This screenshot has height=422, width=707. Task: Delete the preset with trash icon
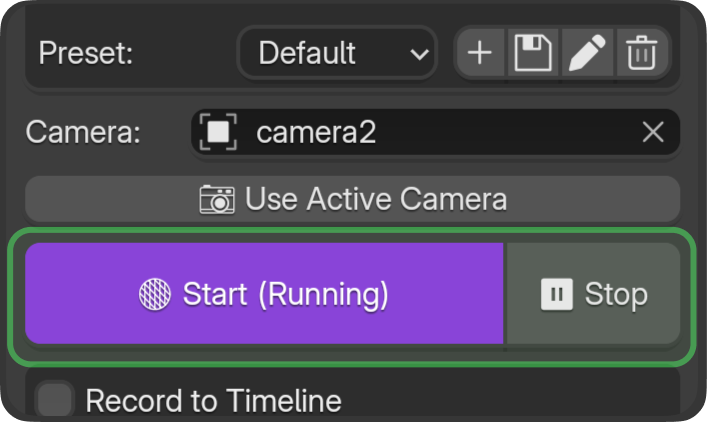point(640,52)
